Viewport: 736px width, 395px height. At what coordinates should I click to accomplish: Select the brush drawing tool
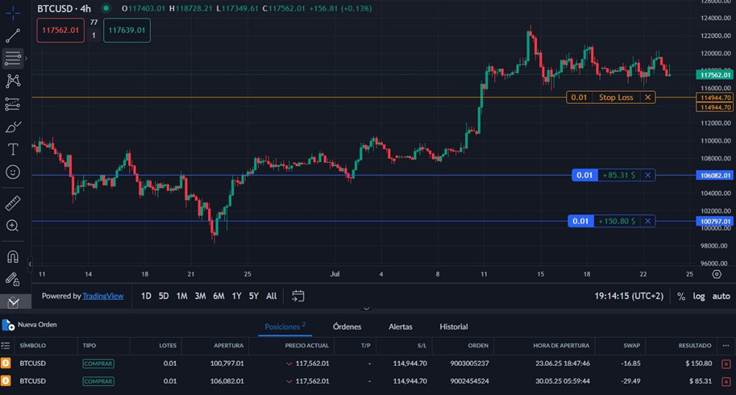point(13,127)
